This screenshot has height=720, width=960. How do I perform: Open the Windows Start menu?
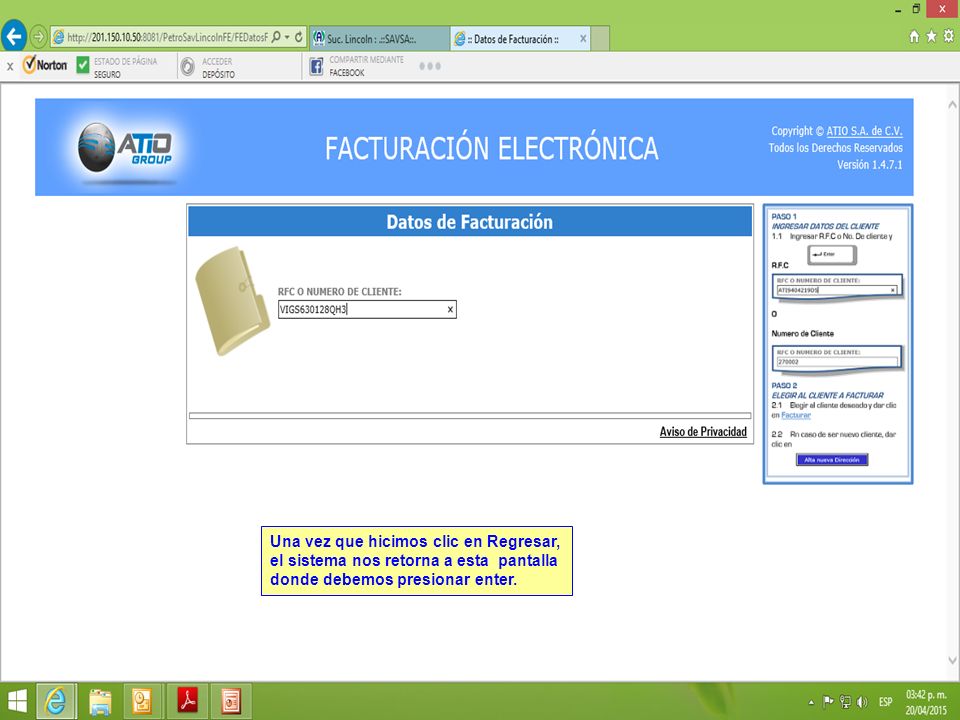(x=17, y=701)
